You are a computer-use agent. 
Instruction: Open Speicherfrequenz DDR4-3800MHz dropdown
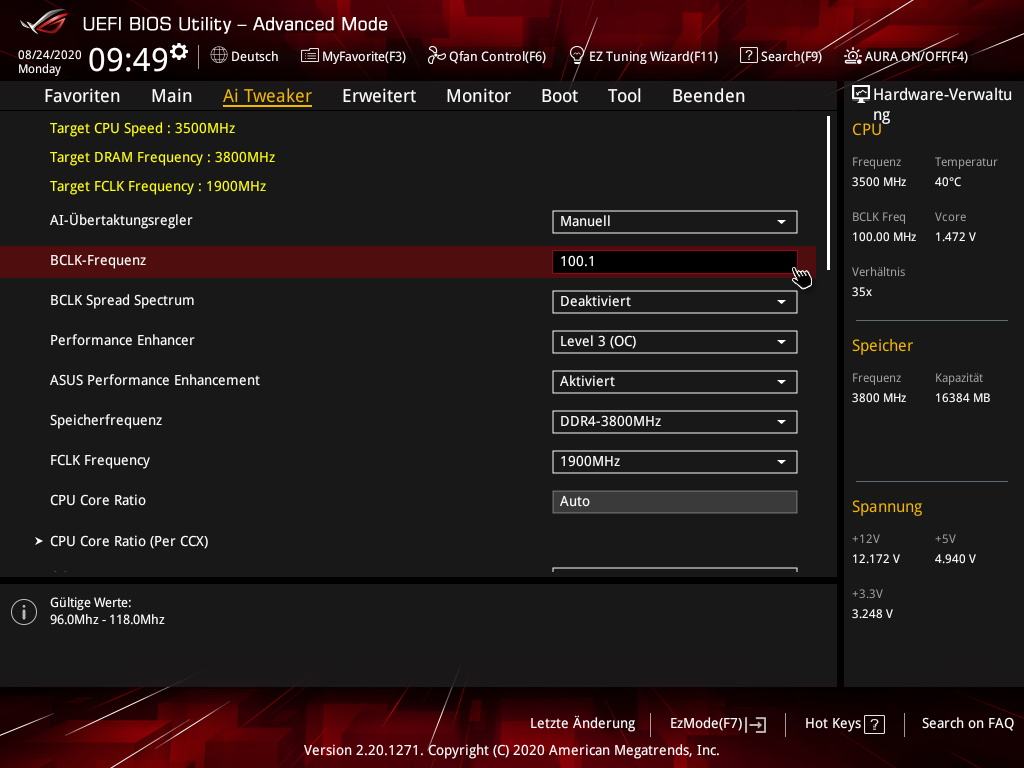(675, 422)
